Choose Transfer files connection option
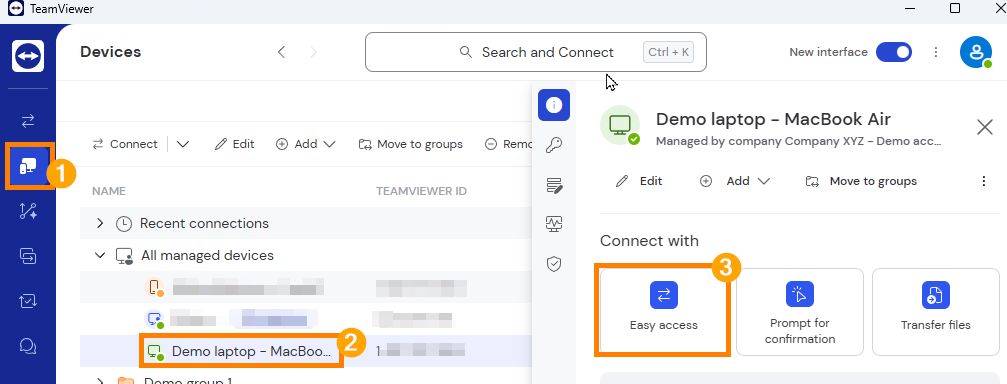The image size is (1007, 384). [936, 311]
